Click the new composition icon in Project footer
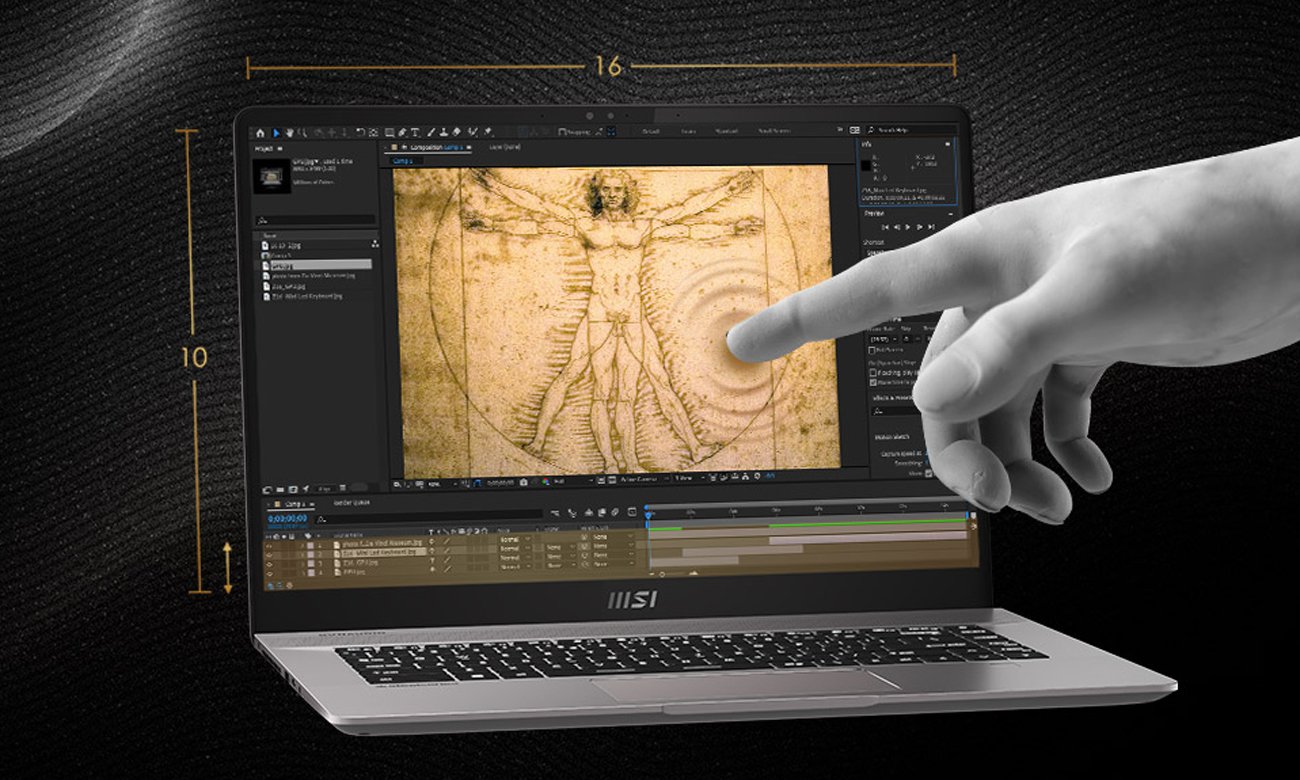Image resolution: width=1300 pixels, height=780 pixels. [x=292, y=489]
